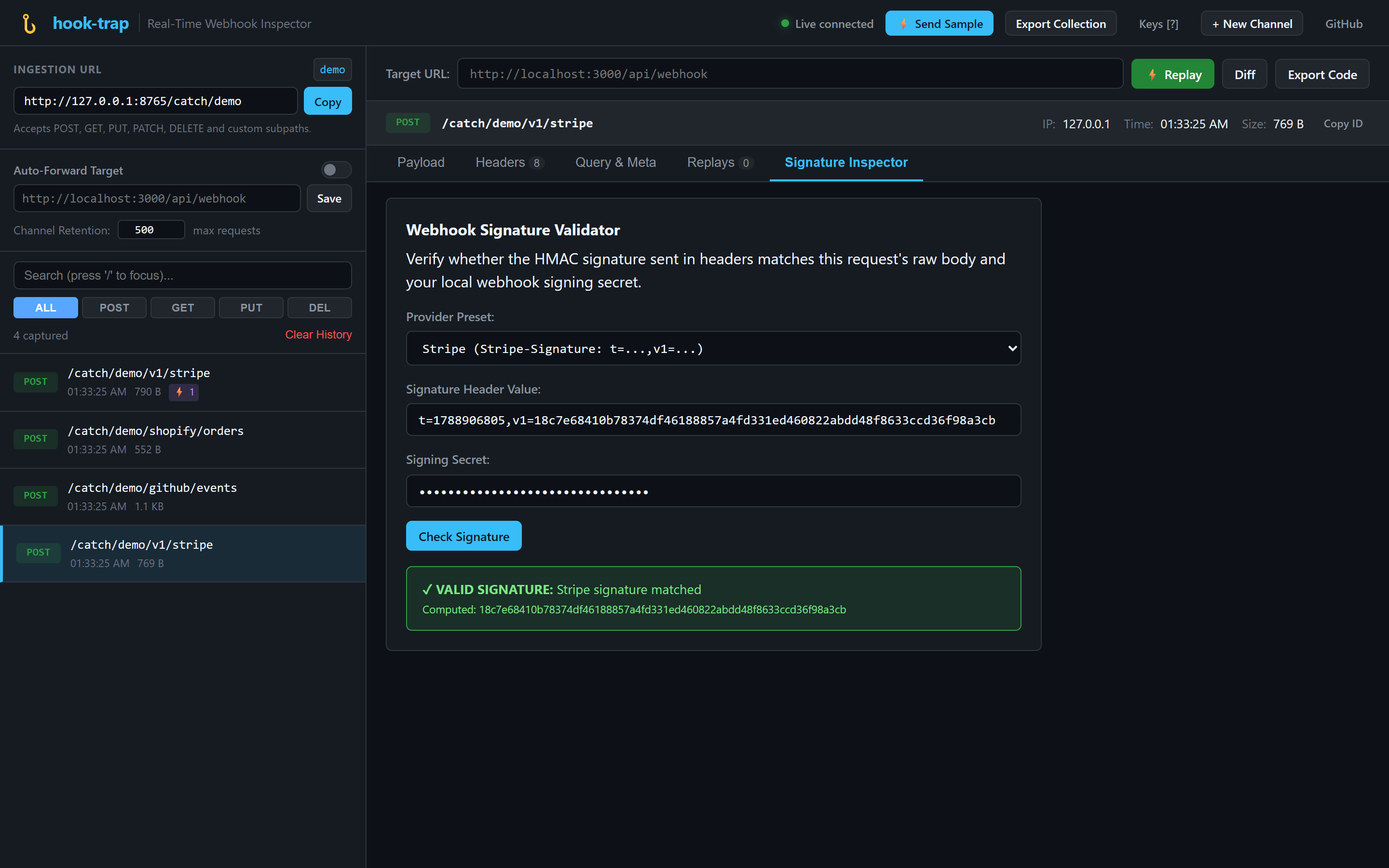This screenshot has width=1389, height=868.
Task: Toggle the Auto-Forward Target switch
Action: (336, 170)
